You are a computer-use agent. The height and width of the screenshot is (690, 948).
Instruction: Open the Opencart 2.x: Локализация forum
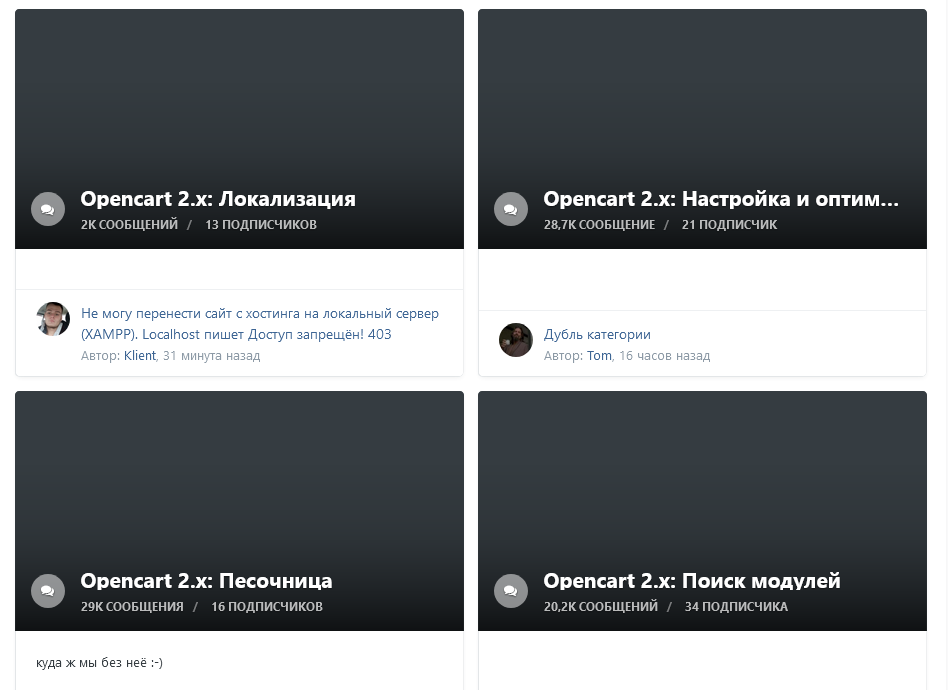tap(218, 199)
